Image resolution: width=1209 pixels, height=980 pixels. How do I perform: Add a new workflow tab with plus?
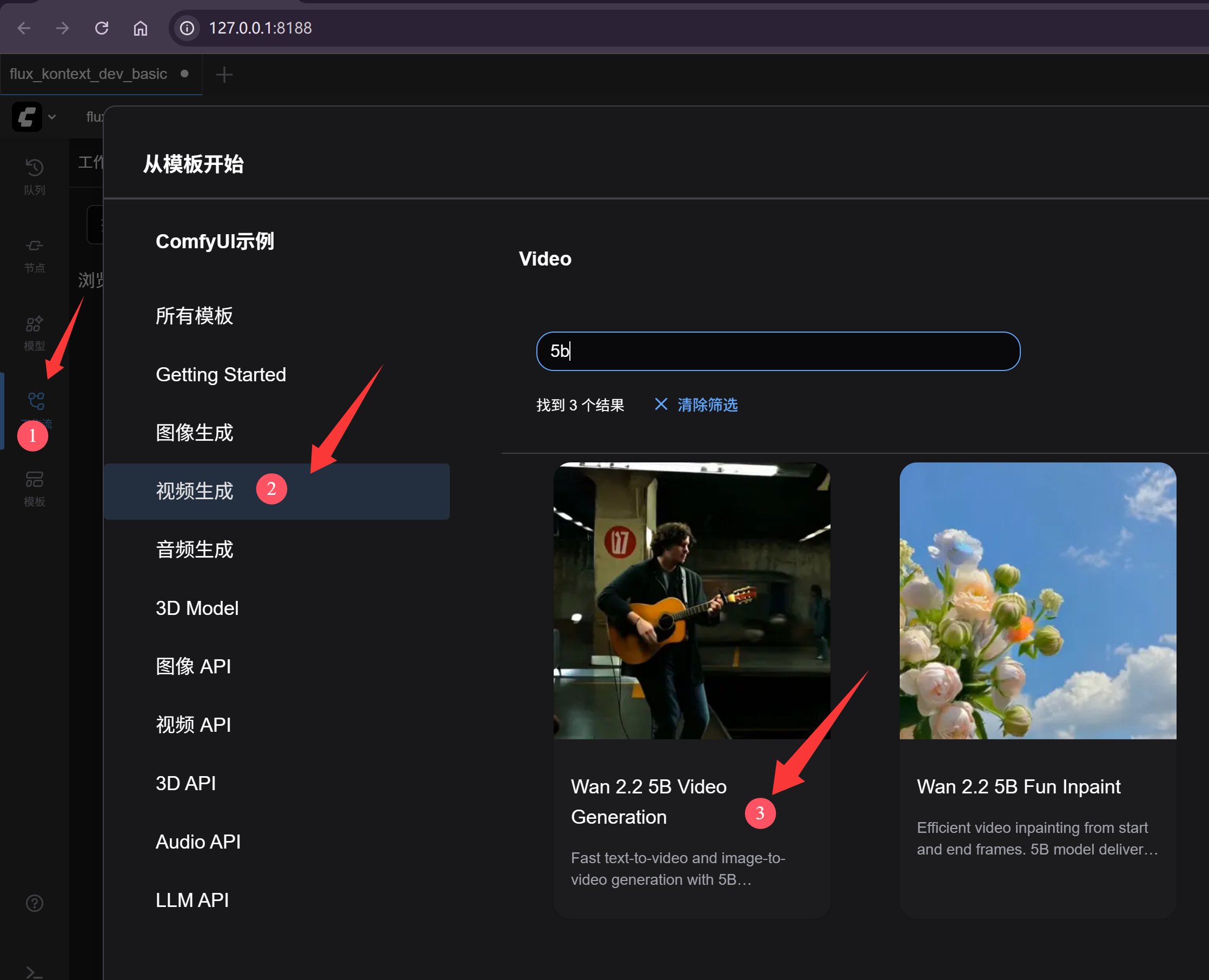[x=224, y=75]
